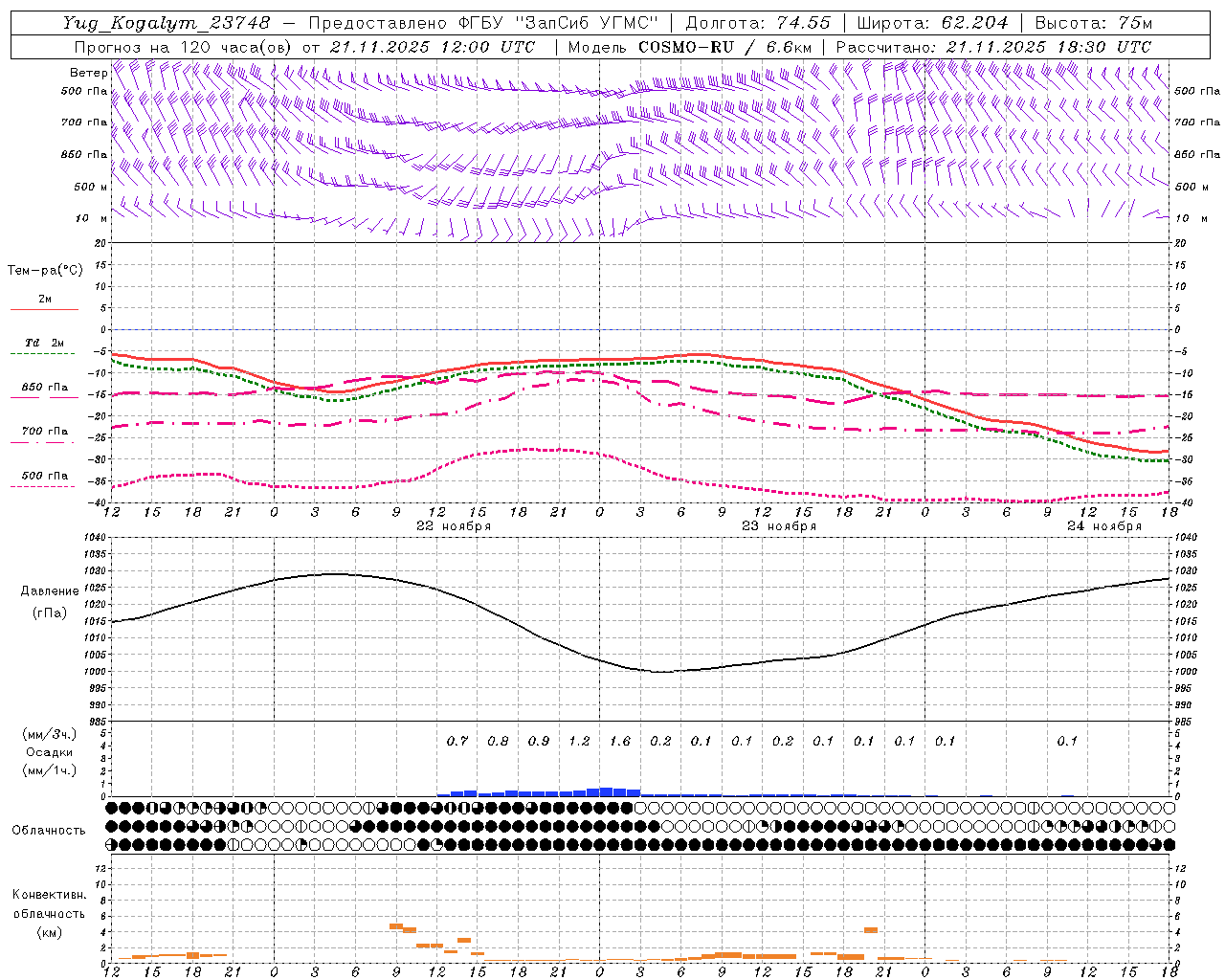Screen dimensions: 1225x980
Task: Click the Высота: 75м elevation value
Action: [1094, 23]
